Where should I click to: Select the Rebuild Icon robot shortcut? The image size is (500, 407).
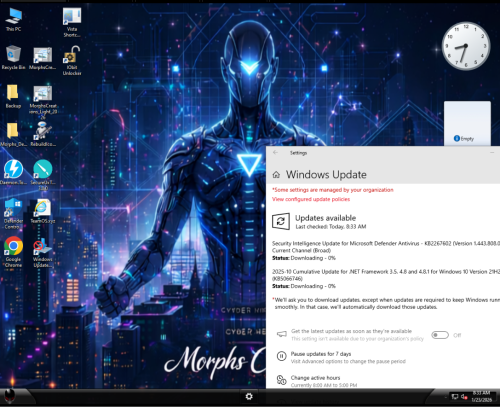pos(43,134)
